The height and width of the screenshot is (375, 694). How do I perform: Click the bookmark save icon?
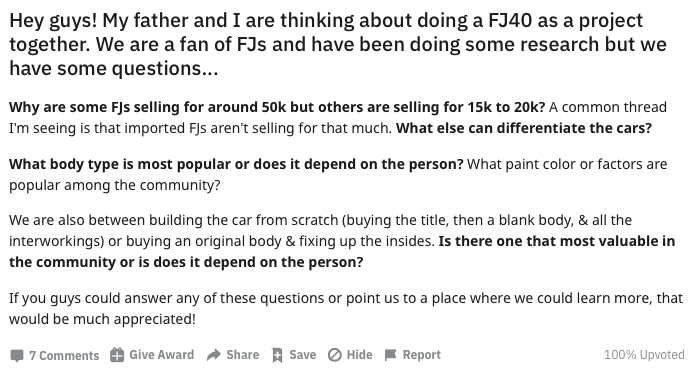pos(278,355)
